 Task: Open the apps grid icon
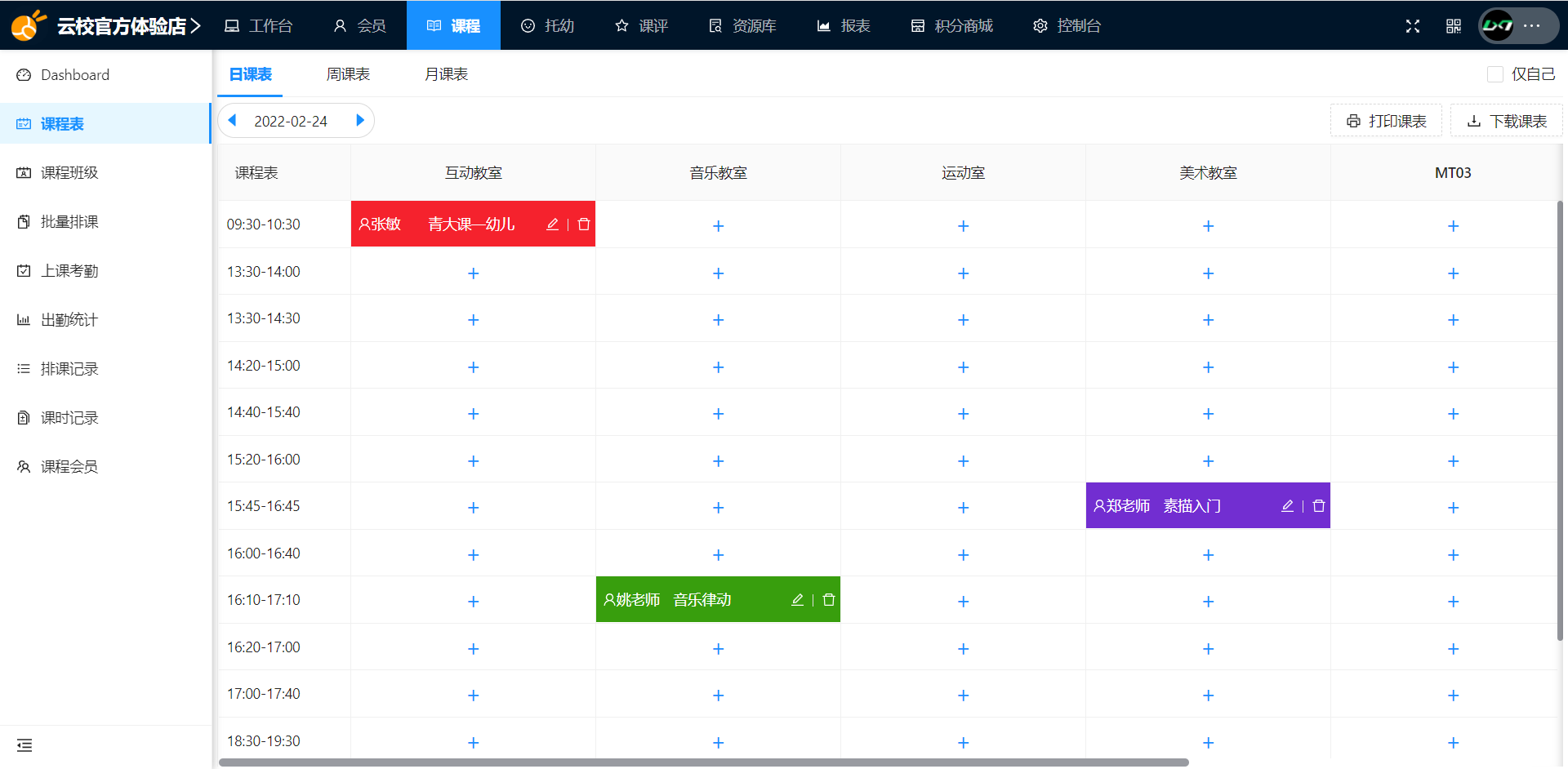point(1454,26)
